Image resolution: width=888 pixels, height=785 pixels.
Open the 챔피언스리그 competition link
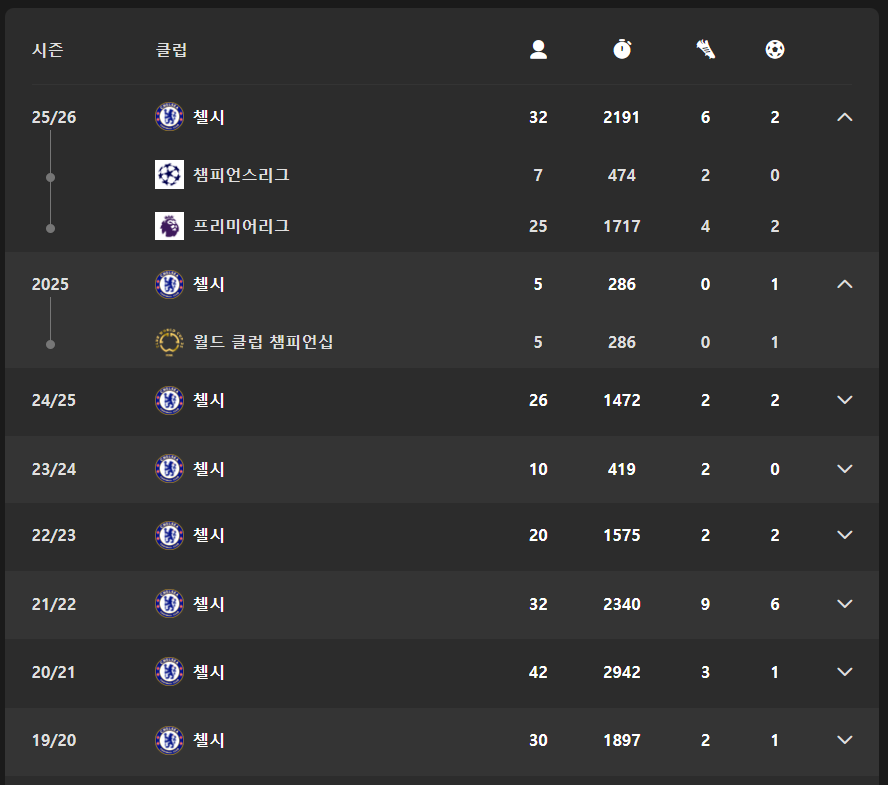pyautogui.click(x=241, y=175)
